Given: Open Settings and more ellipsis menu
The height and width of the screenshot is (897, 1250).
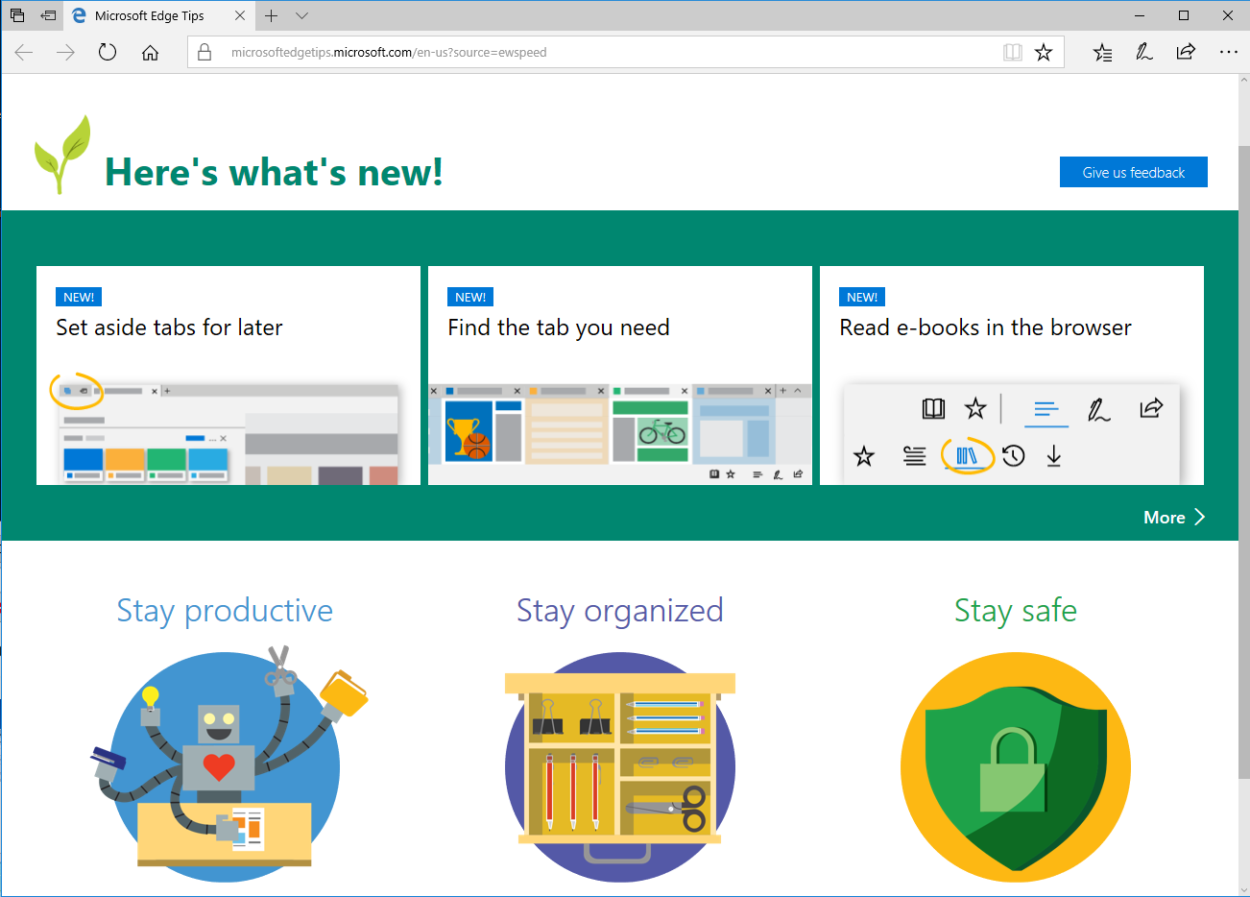Looking at the screenshot, I should pyautogui.click(x=1228, y=53).
